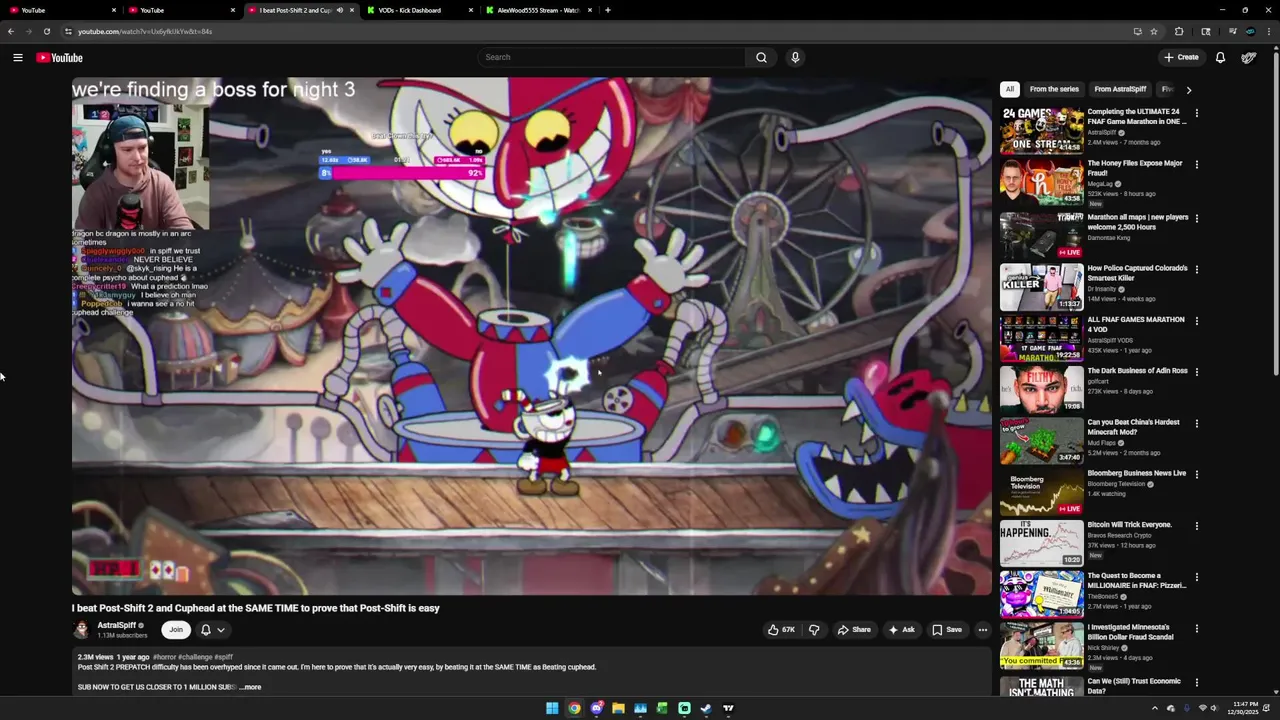The image size is (1280, 720).
Task: Open the Smartest Killer video thumbnail
Action: coord(1042,286)
